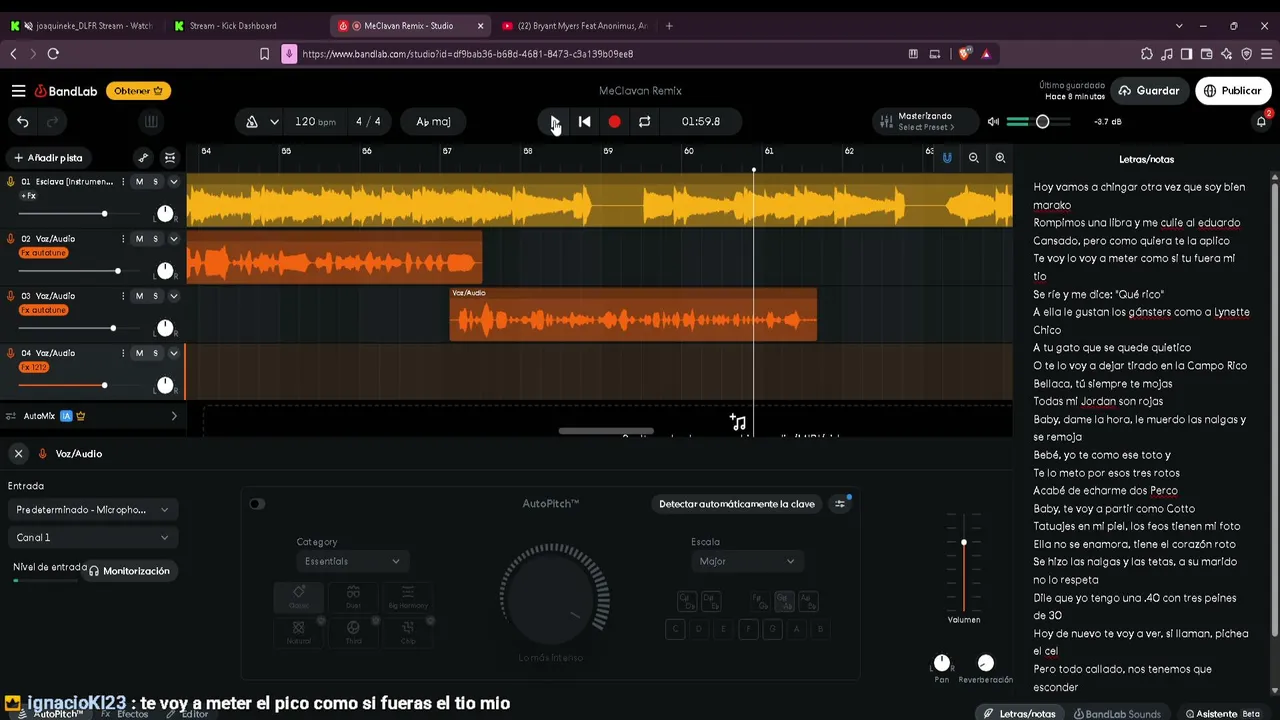
Task: Collapse all tracks using the track-height icon
Action: pyautogui.click(x=170, y=158)
